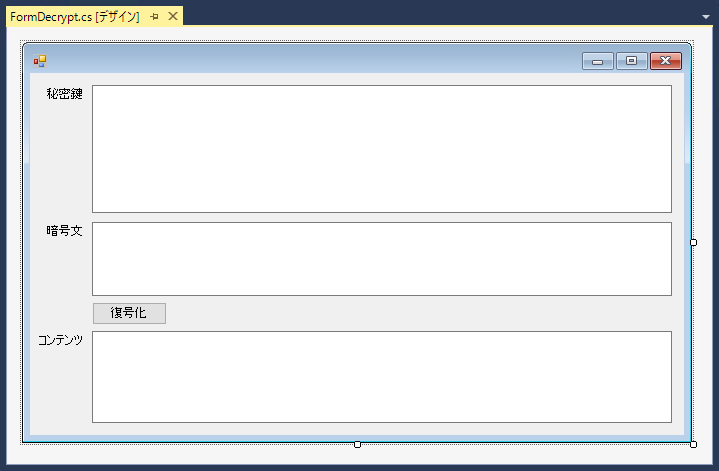
Task: Close the FormDecrypt.cs design tab
Action: (173, 17)
